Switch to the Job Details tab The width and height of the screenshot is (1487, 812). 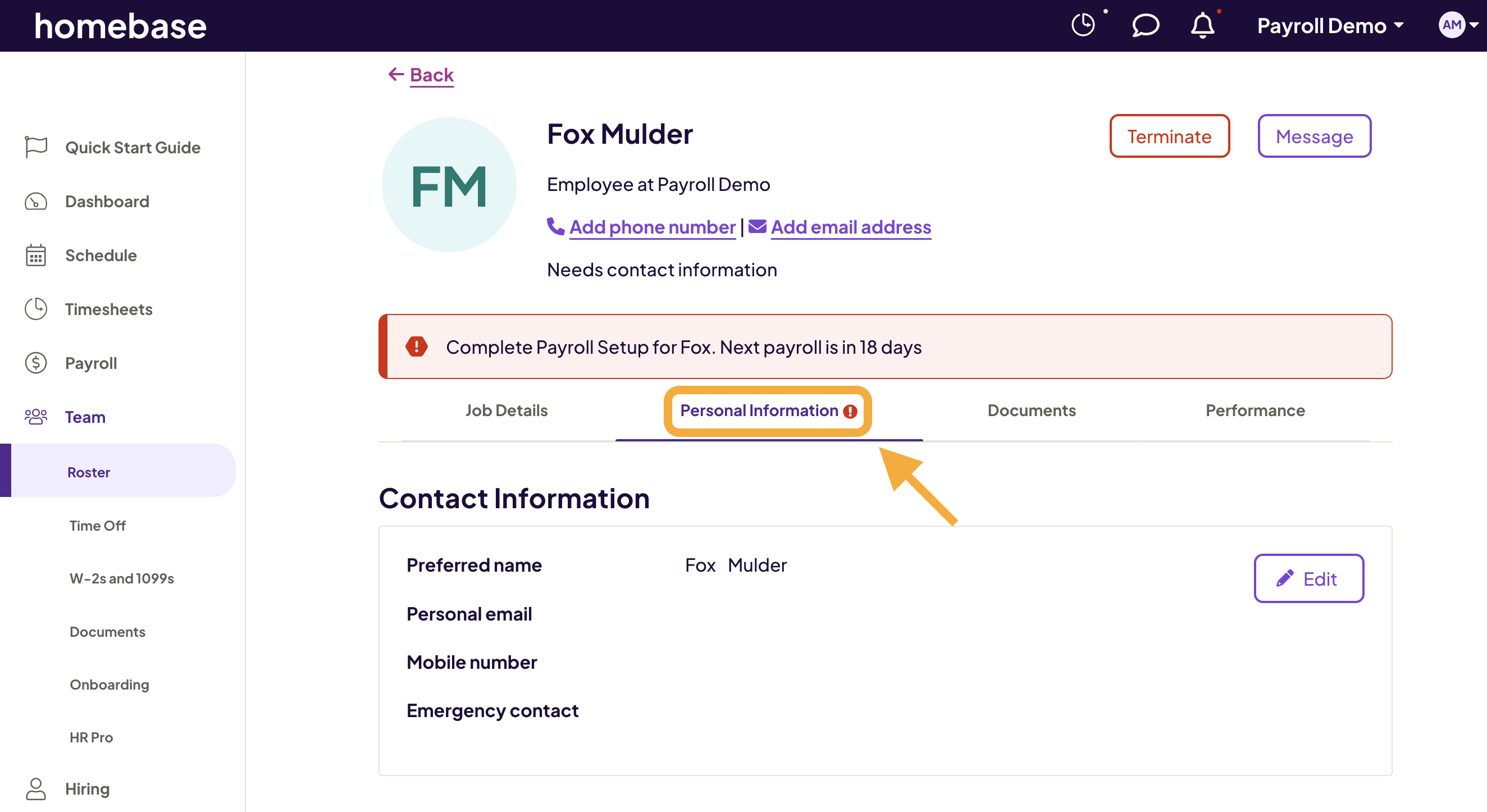click(x=507, y=410)
